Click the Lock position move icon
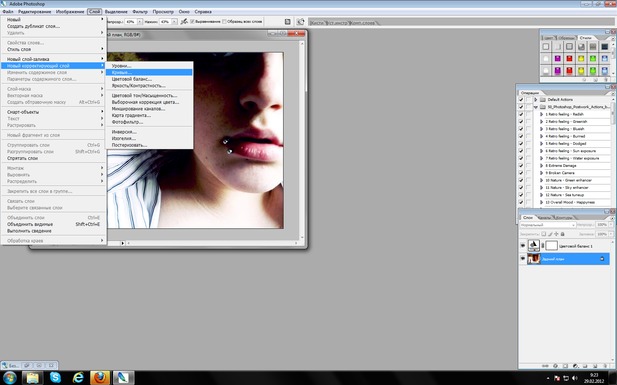617x385 pixels. point(556,234)
